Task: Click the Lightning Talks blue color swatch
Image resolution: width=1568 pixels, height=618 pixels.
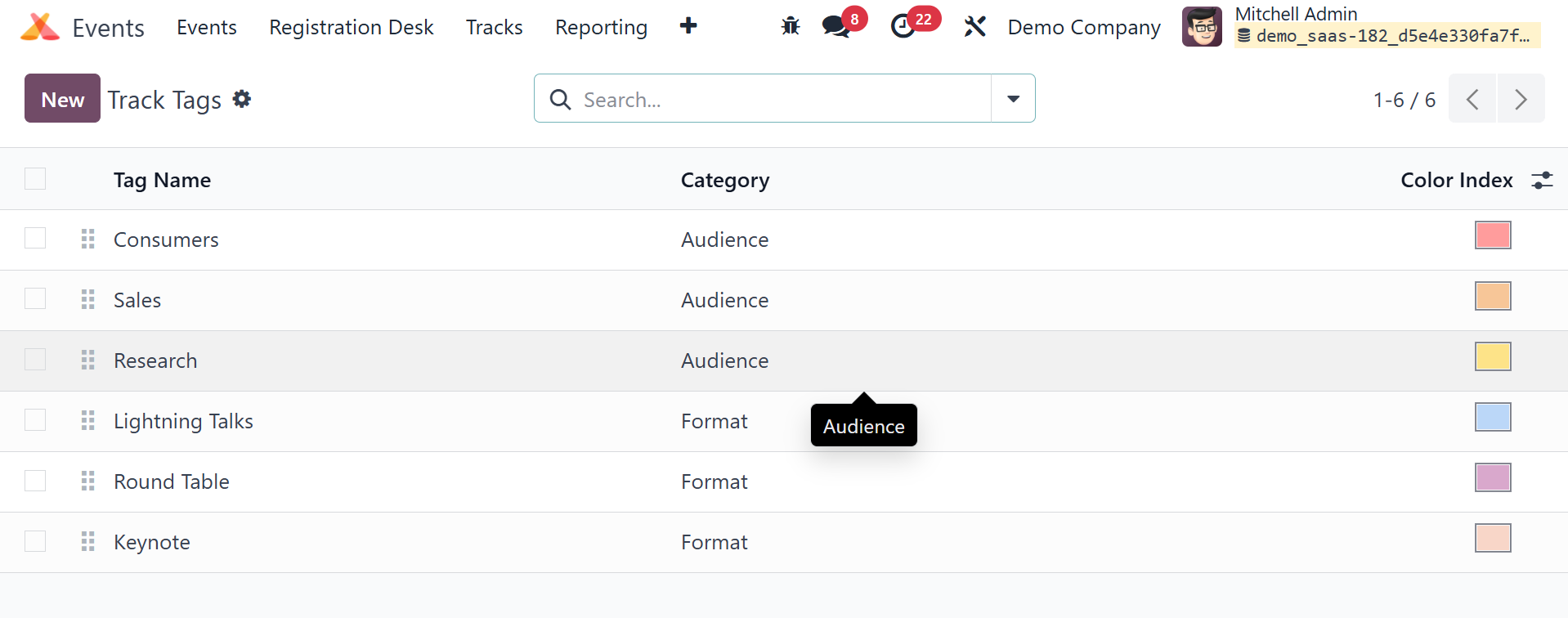Action: pyautogui.click(x=1492, y=418)
